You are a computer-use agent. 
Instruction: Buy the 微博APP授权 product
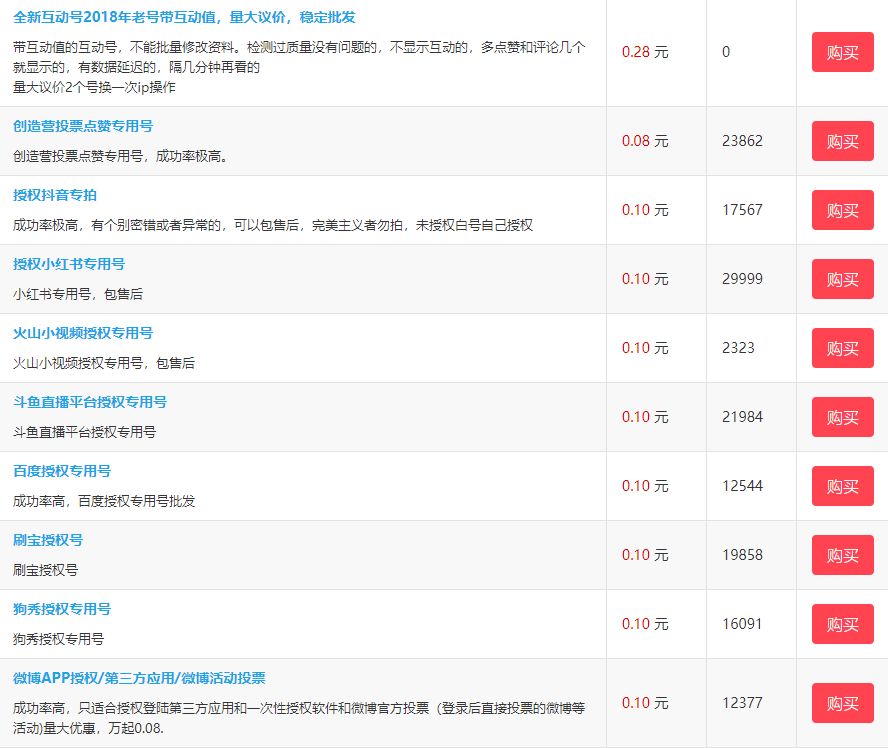[x=843, y=703]
